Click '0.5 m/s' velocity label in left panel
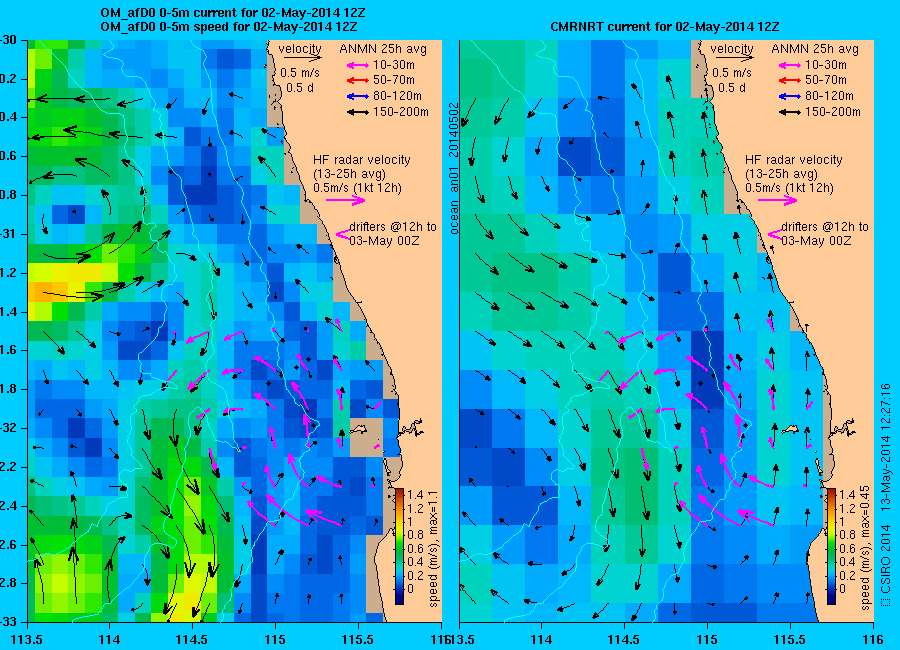Viewport: 900px width, 650px height. coord(300,73)
